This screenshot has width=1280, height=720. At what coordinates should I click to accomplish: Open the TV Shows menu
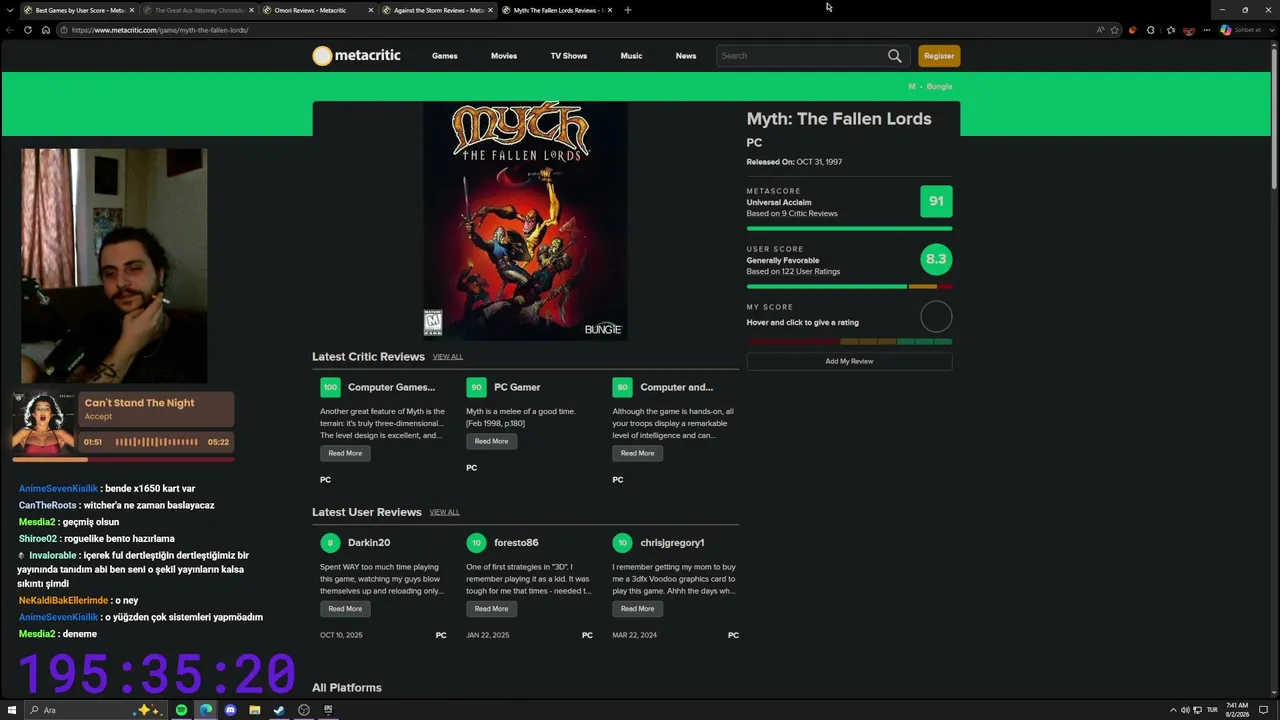coord(569,56)
